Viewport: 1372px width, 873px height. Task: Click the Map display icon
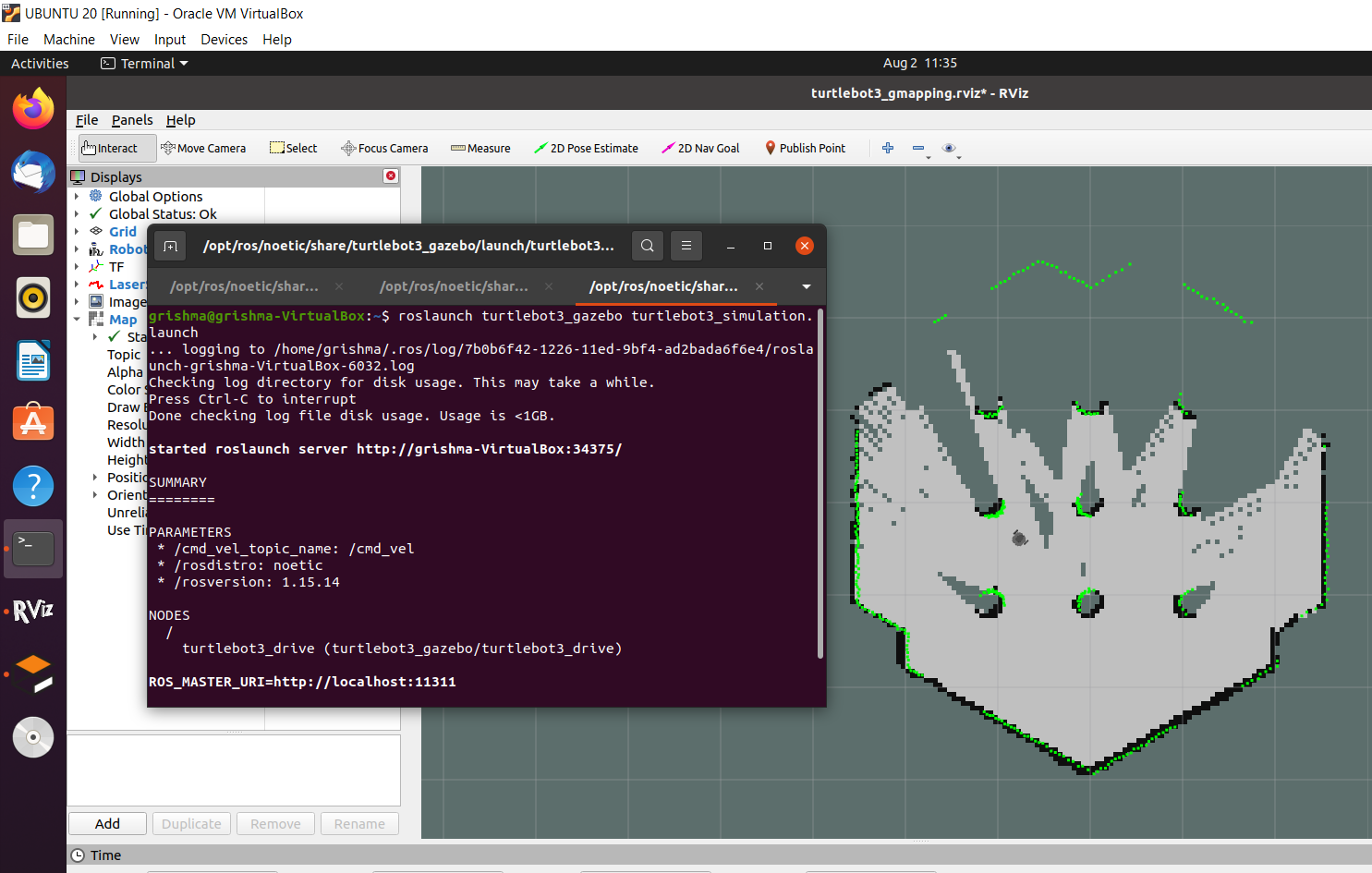96,319
